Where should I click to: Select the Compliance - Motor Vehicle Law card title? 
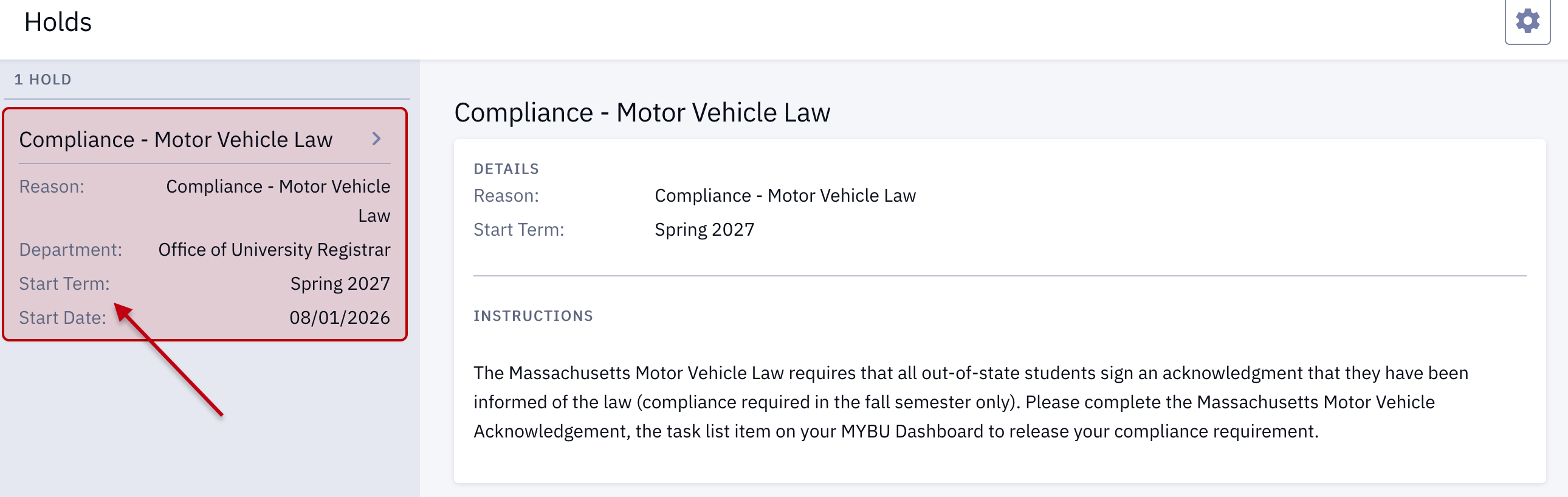point(176,139)
